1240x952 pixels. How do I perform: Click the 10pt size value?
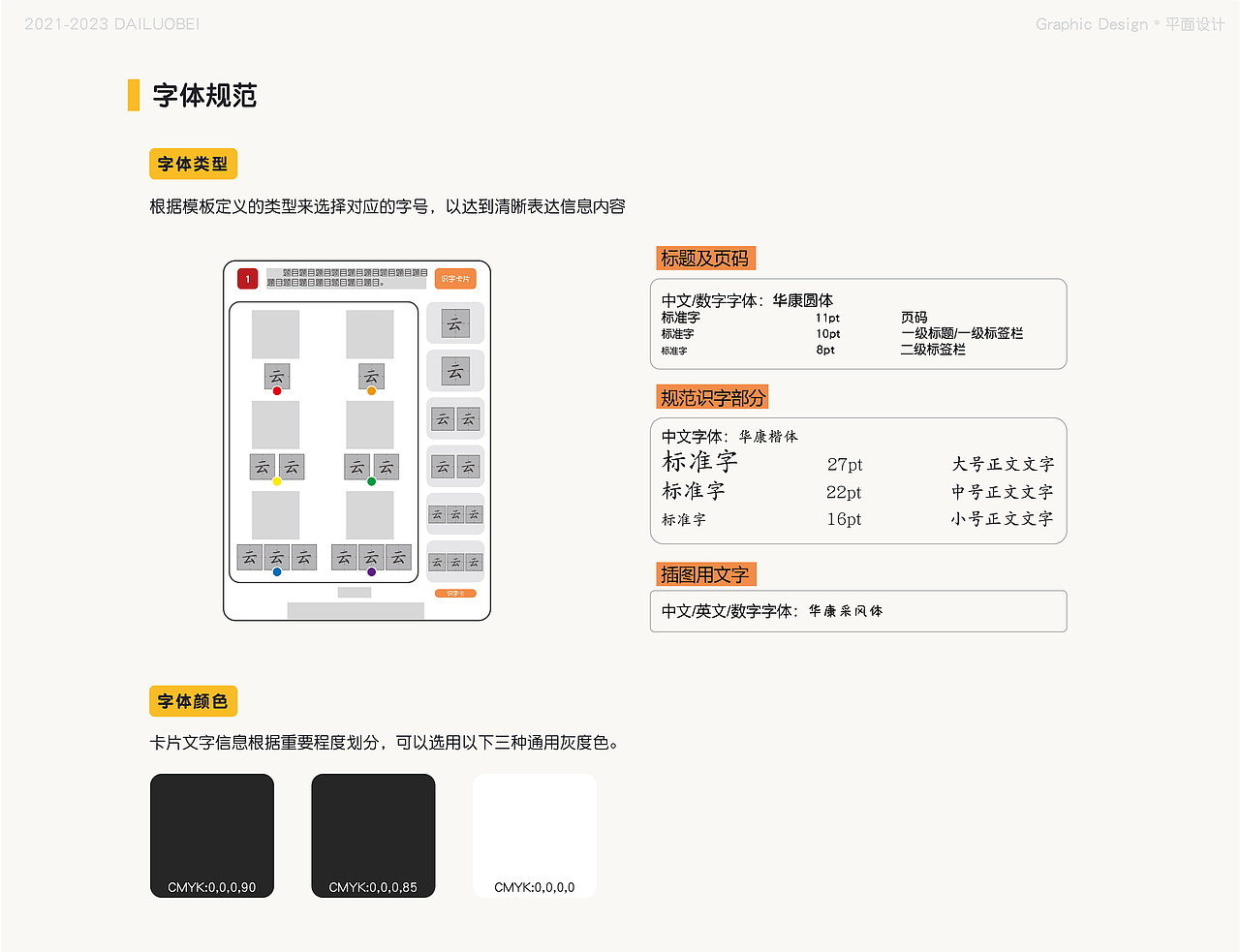point(828,334)
